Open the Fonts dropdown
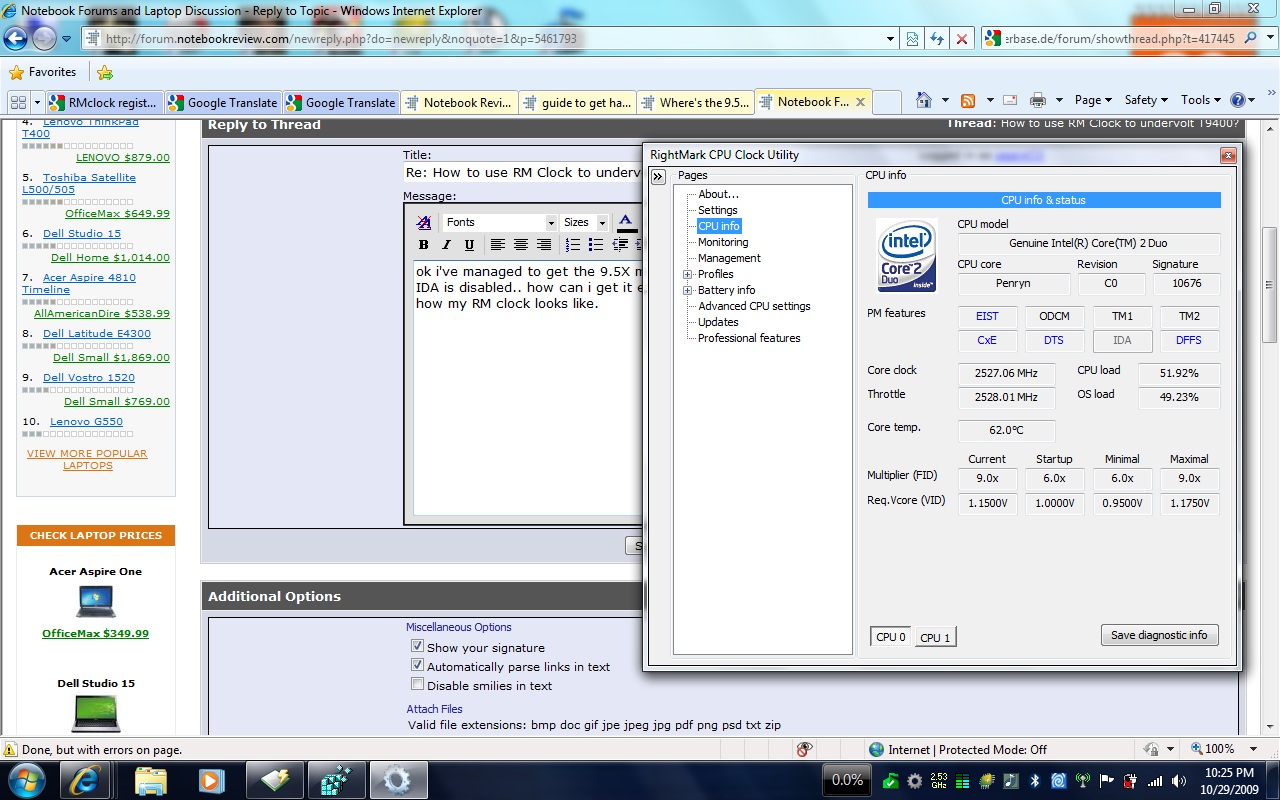The height and width of the screenshot is (800, 1280). coord(499,222)
